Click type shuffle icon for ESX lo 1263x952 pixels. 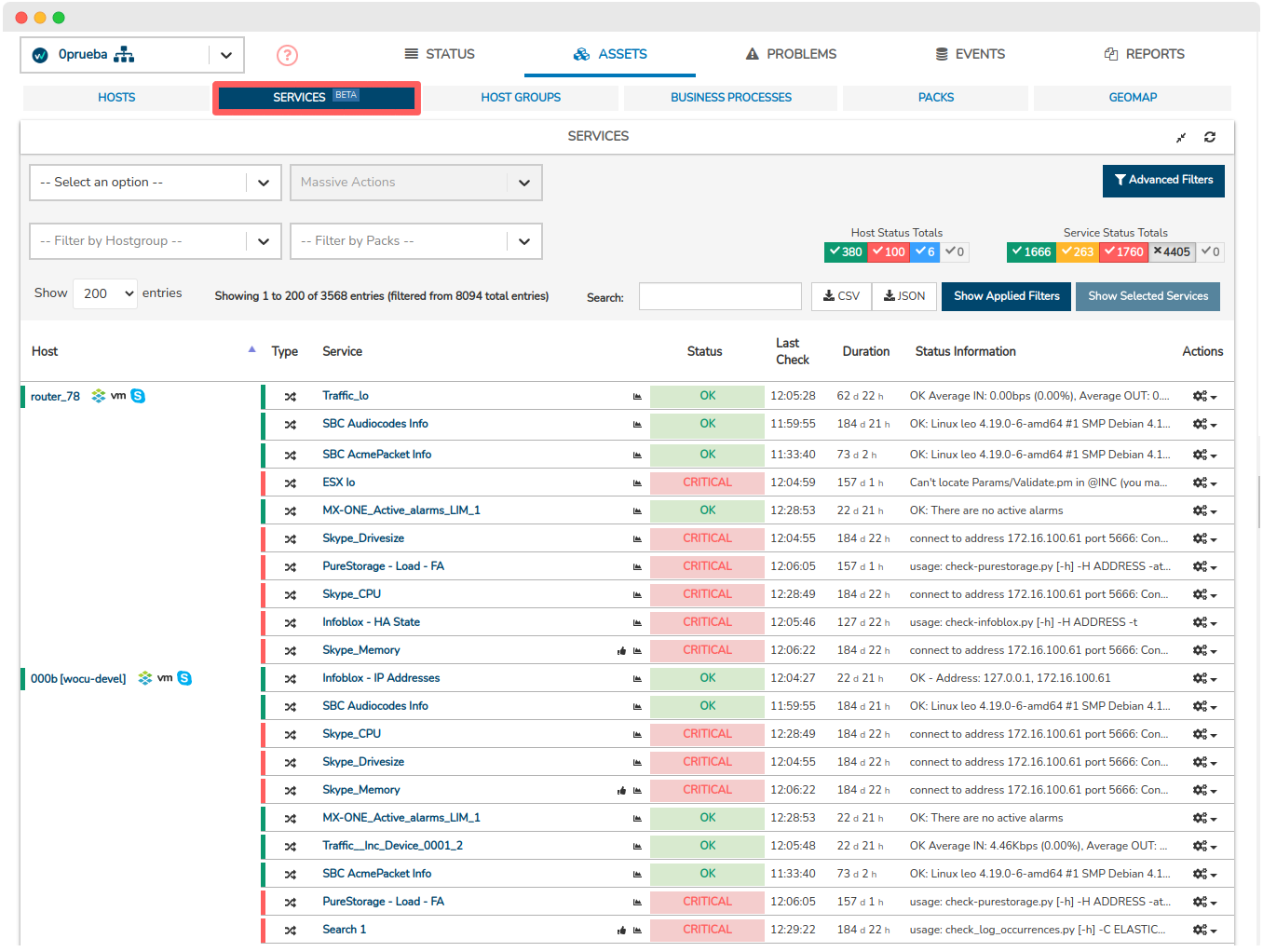point(291,483)
